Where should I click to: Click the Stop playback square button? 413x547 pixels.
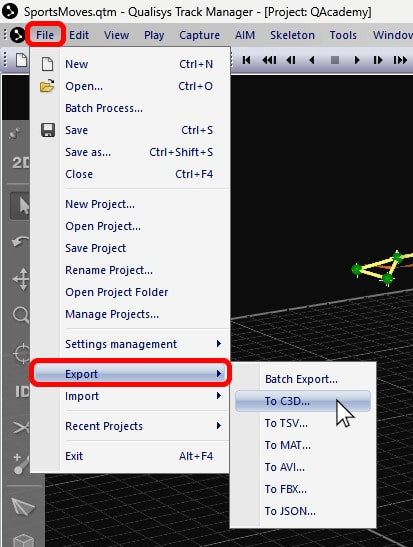click(x=335, y=60)
